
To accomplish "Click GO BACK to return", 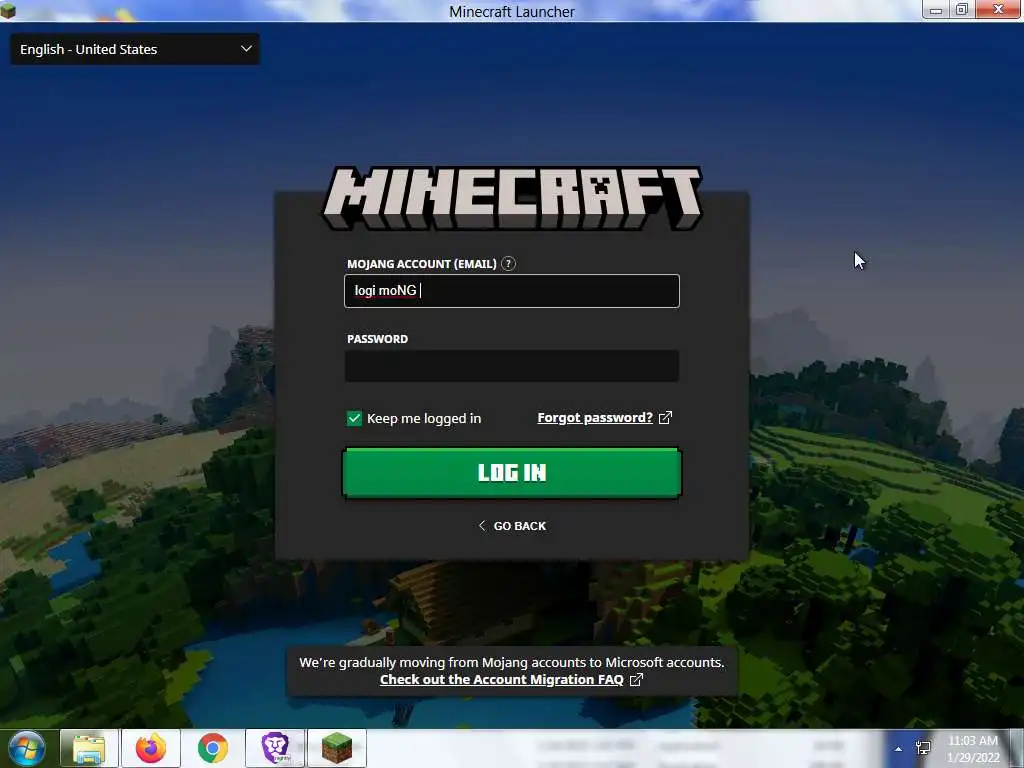I will click(512, 526).
